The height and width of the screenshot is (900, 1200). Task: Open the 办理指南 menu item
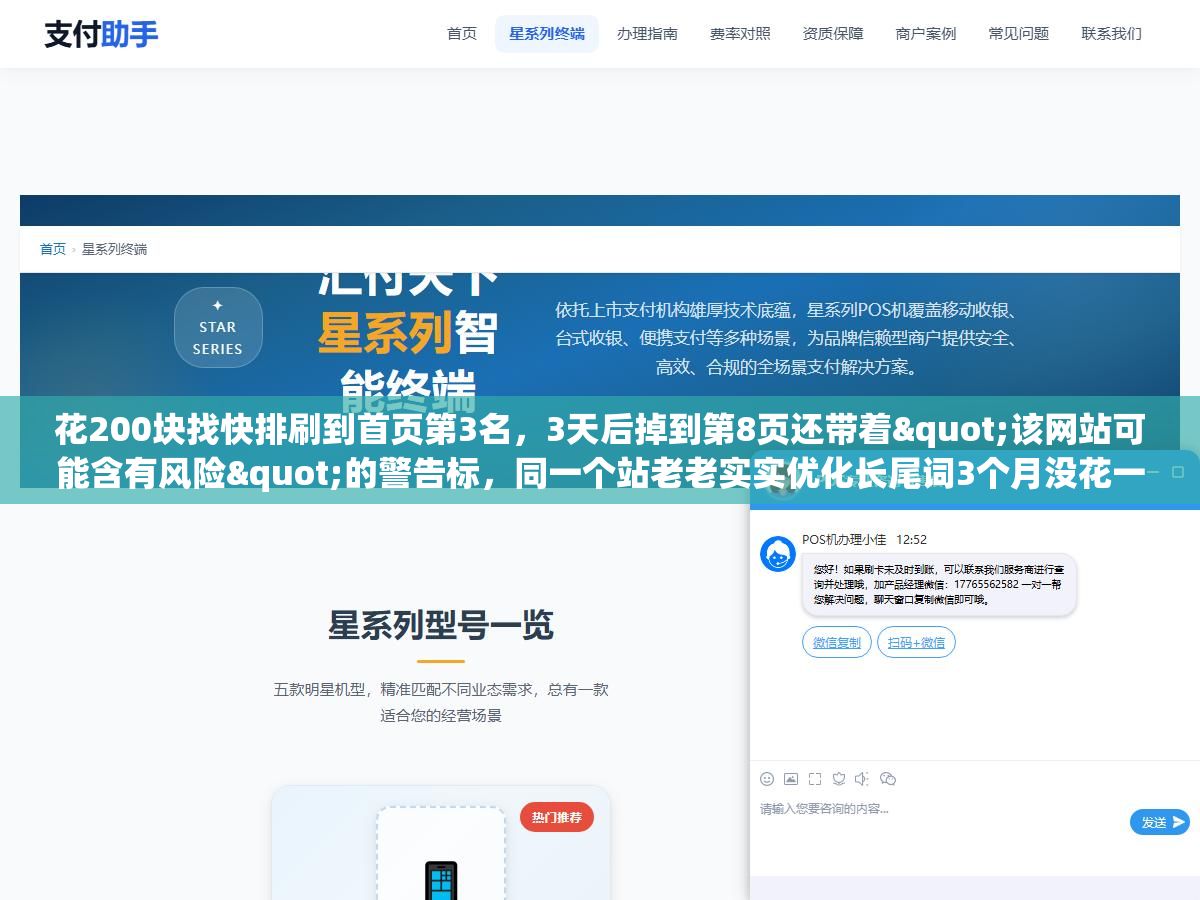click(x=647, y=34)
